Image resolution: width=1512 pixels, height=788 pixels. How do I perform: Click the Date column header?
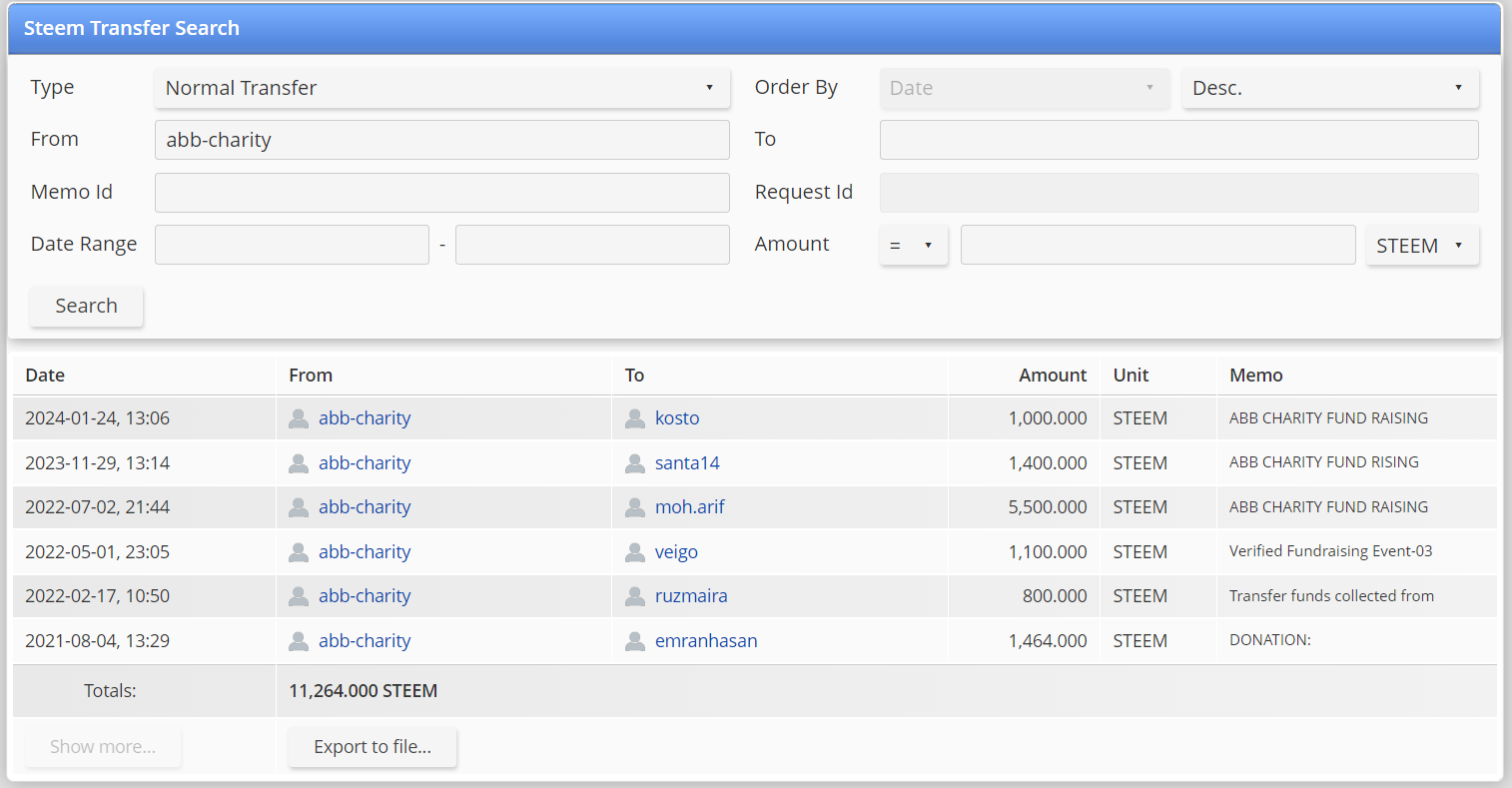point(45,376)
